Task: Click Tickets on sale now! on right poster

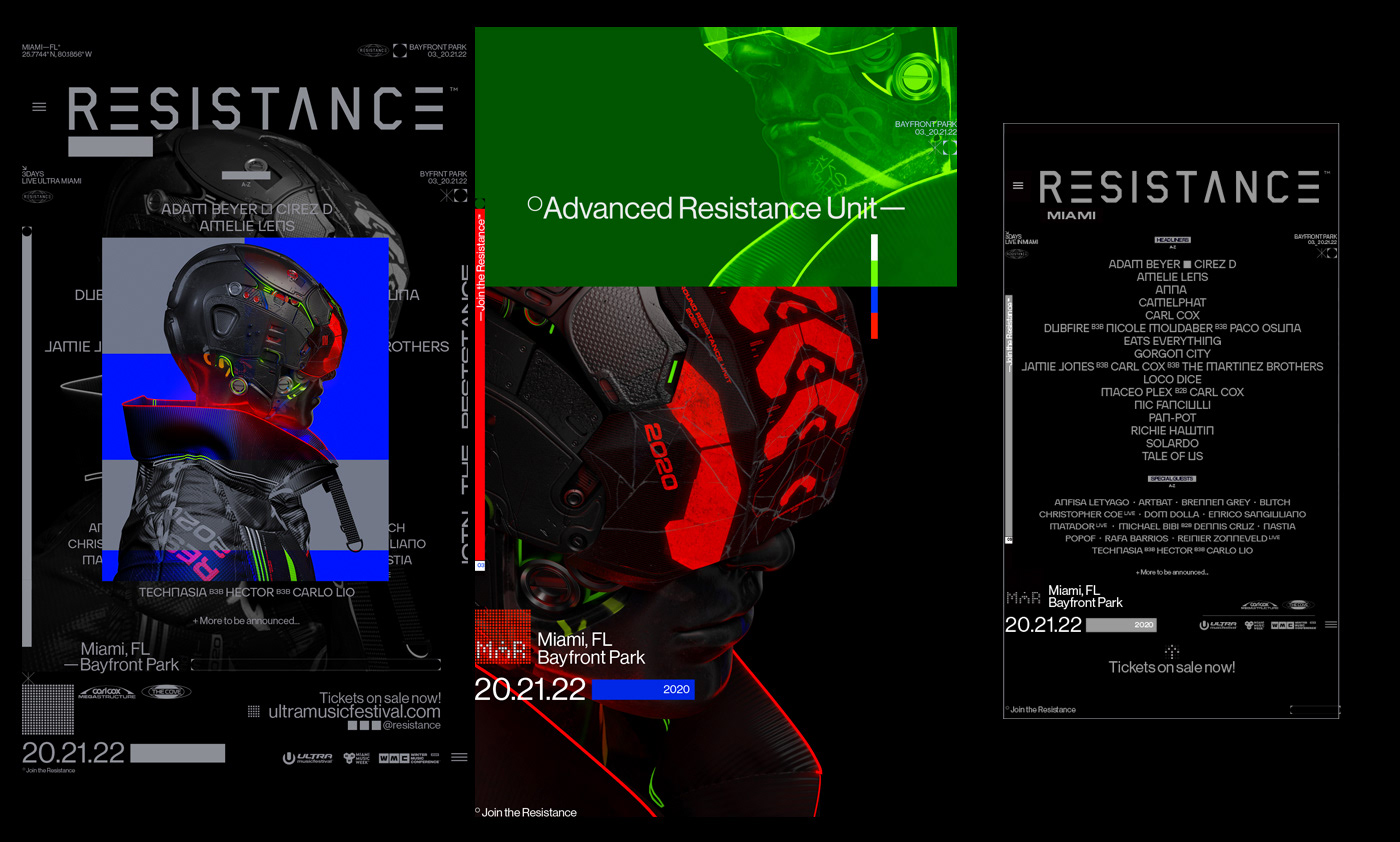Action: pos(1172,667)
